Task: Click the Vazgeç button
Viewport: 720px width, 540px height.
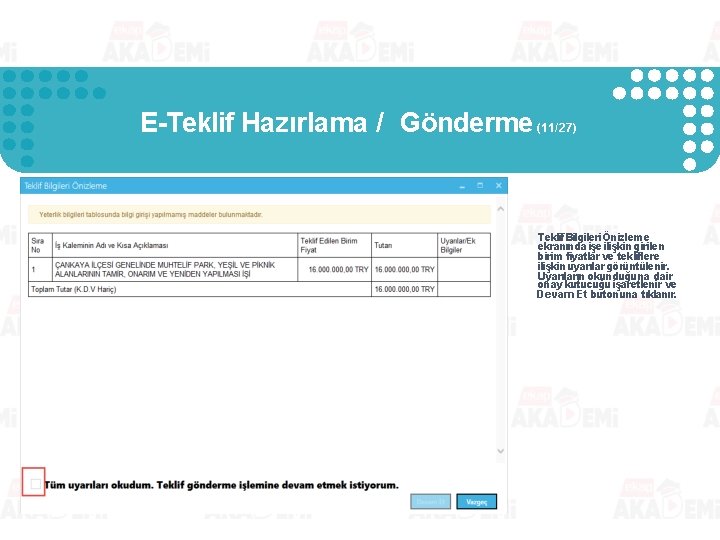Action: pyautogui.click(x=477, y=502)
